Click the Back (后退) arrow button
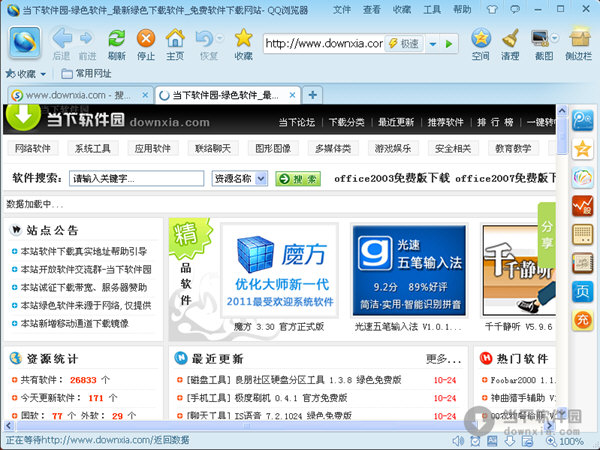The width and height of the screenshot is (600, 450). (x=61, y=41)
